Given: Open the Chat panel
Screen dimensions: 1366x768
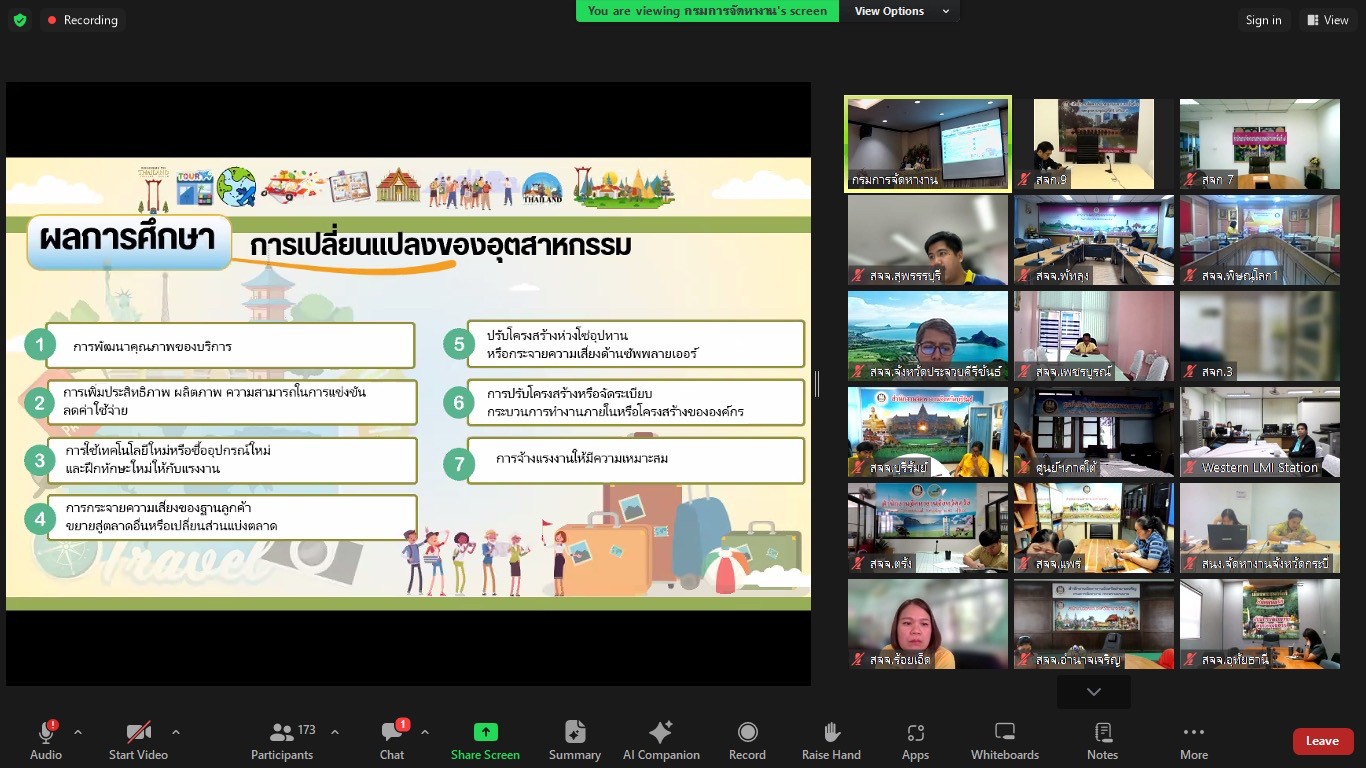Looking at the screenshot, I should tap(392, 740).
